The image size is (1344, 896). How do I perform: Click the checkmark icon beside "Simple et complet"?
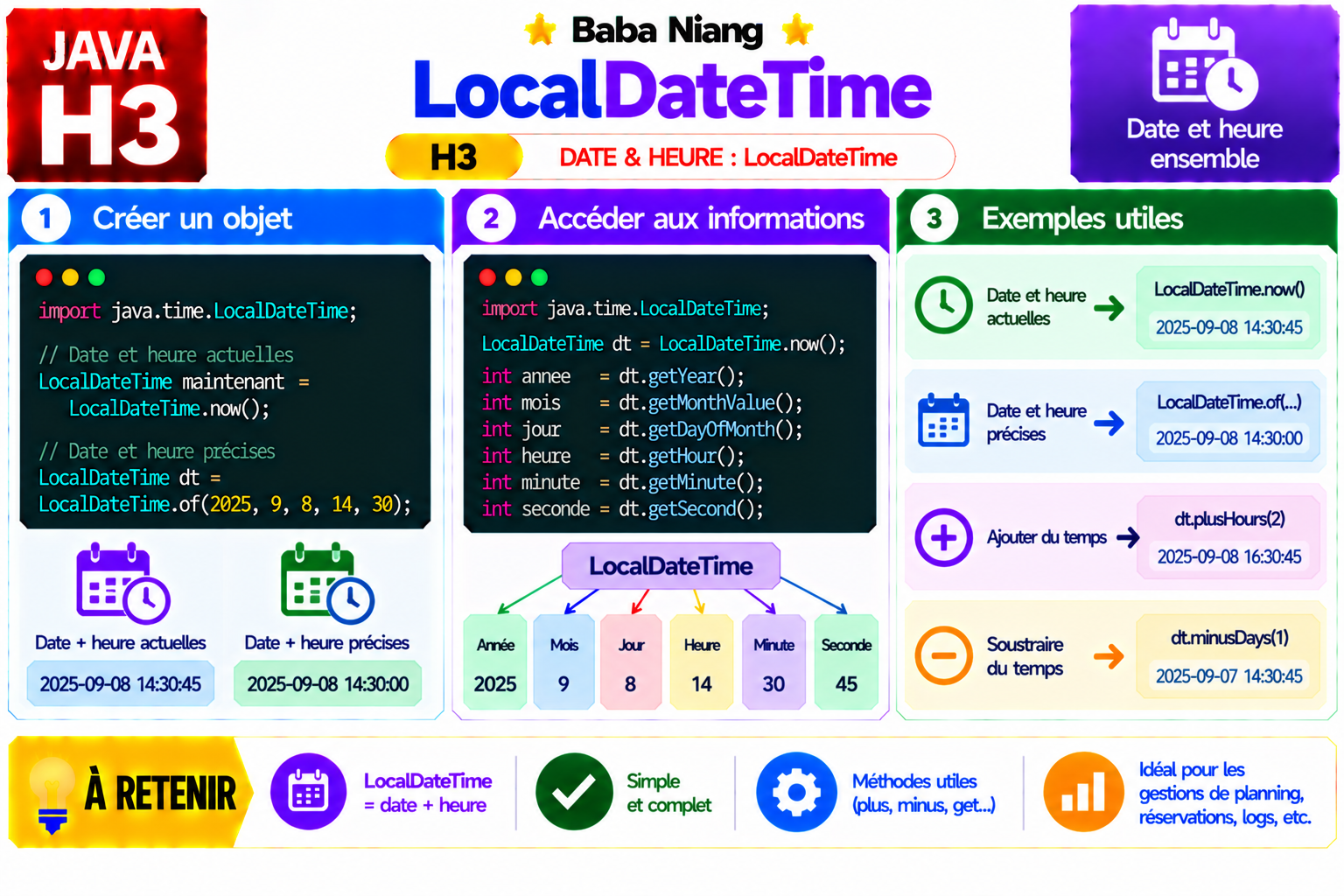[574, 792]
